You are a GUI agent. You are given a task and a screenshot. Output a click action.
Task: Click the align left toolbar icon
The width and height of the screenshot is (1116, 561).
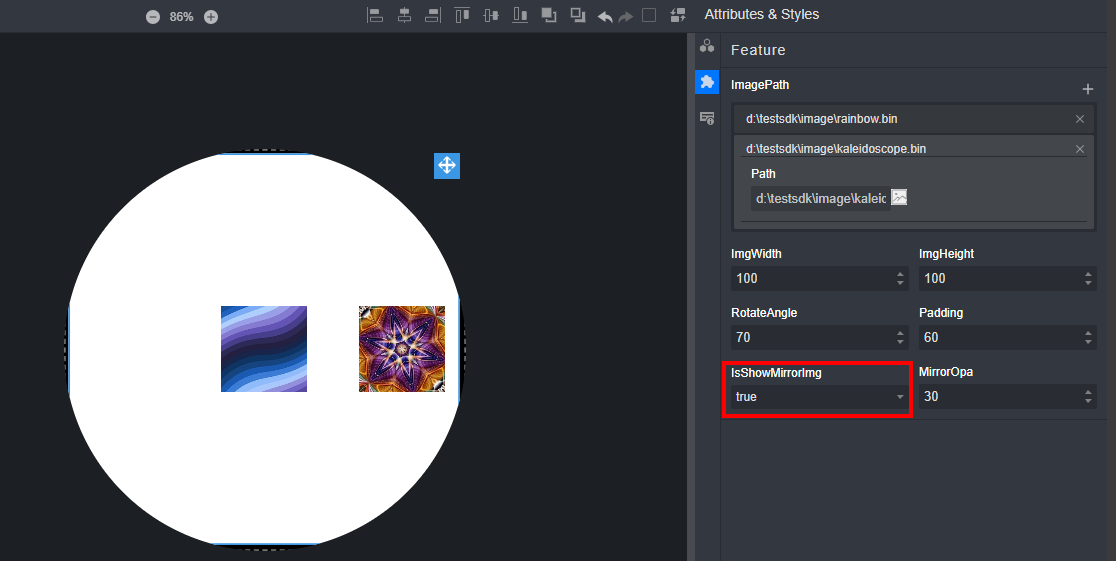[x=375, y=15]
